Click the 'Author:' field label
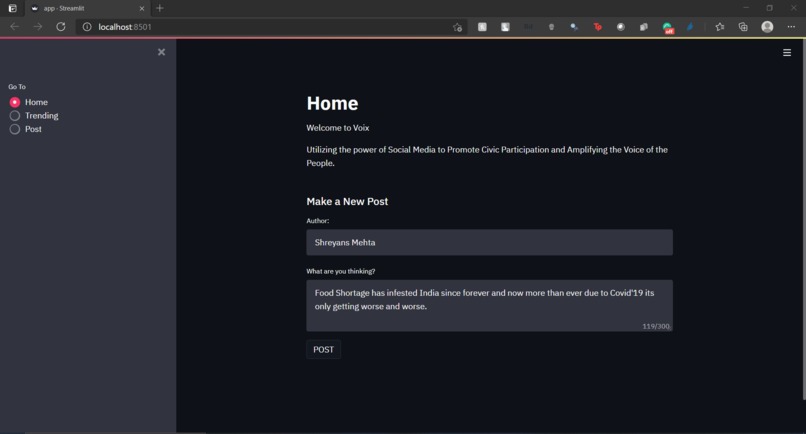 (x=318, y=221)
